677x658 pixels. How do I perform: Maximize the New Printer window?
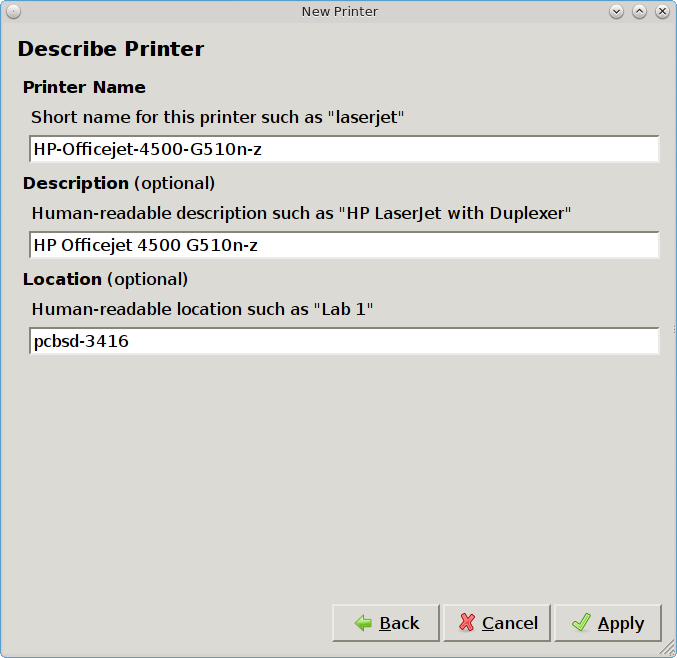tap(639, 12)
